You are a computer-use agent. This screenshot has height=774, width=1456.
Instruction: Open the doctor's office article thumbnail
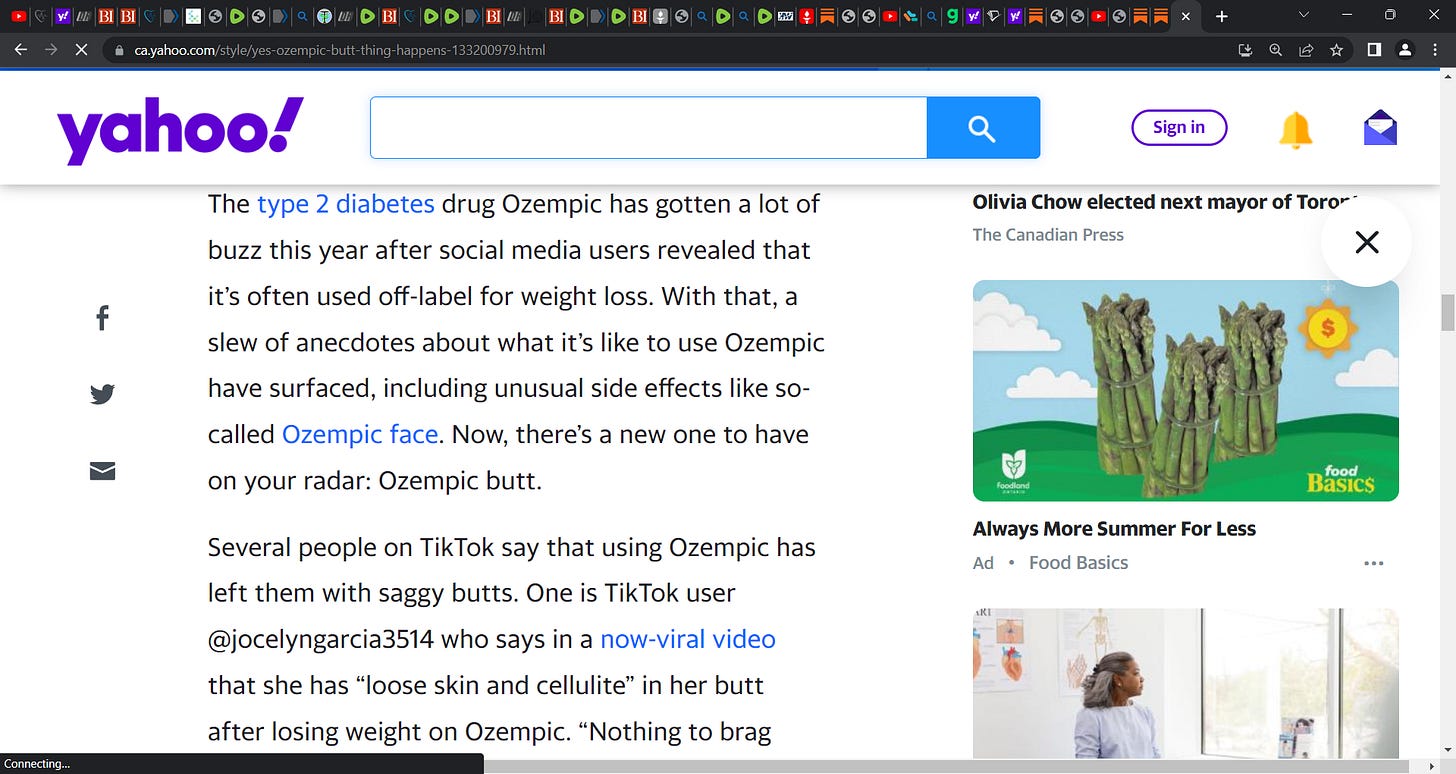[1185, 683]
